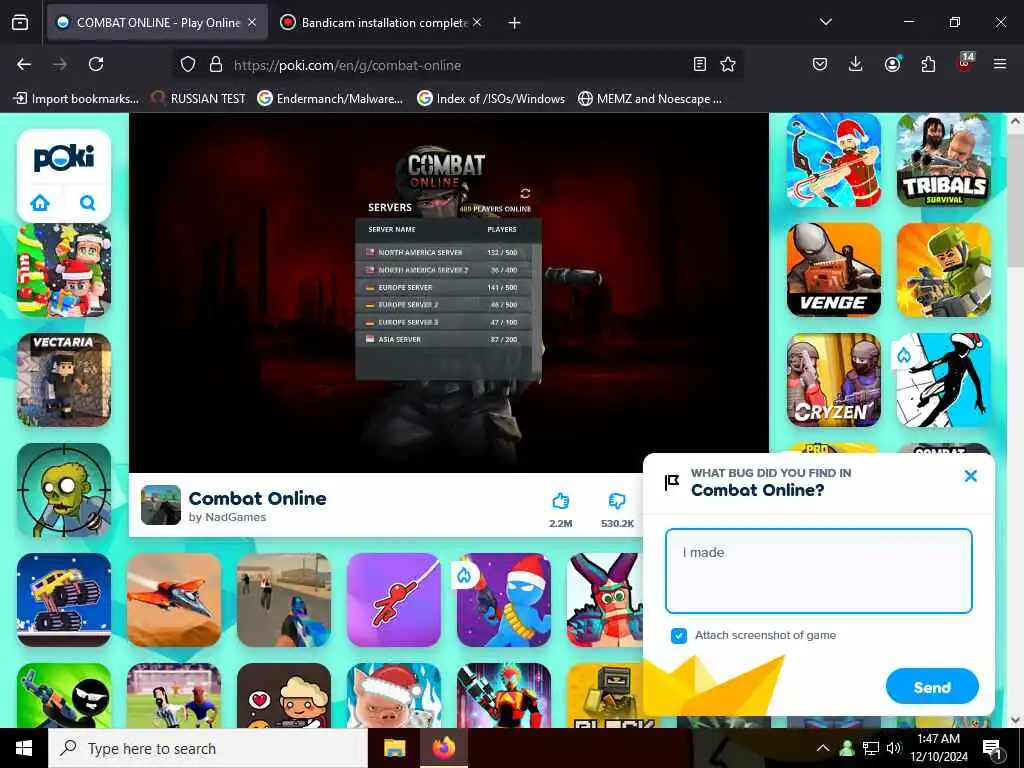Open Endermanch/Malware bookmark
Viewport: 1024px width, 768px height.
pos(330,99)
